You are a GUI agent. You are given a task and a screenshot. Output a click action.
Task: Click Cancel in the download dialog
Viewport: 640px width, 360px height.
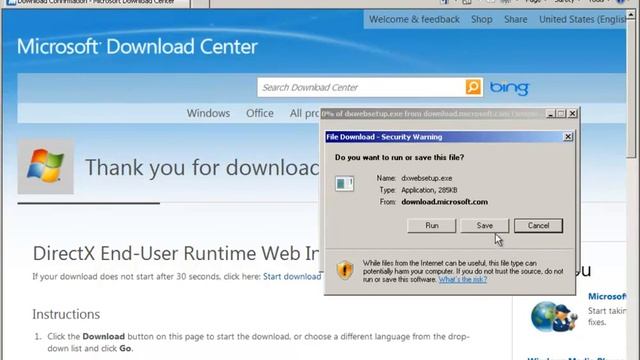(x=538, y=225)
